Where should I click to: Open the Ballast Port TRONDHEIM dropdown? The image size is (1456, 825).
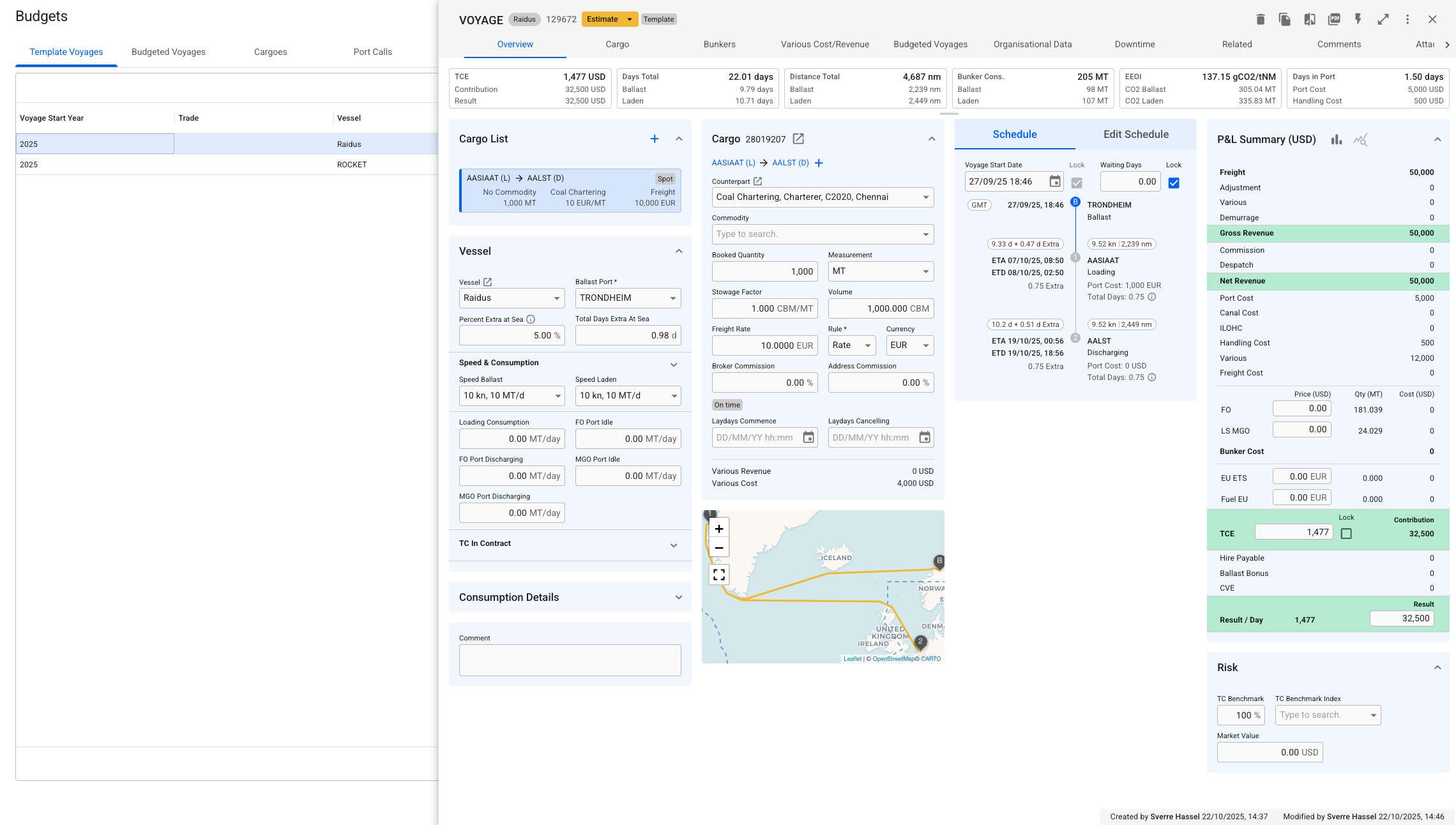click(672, 298)
